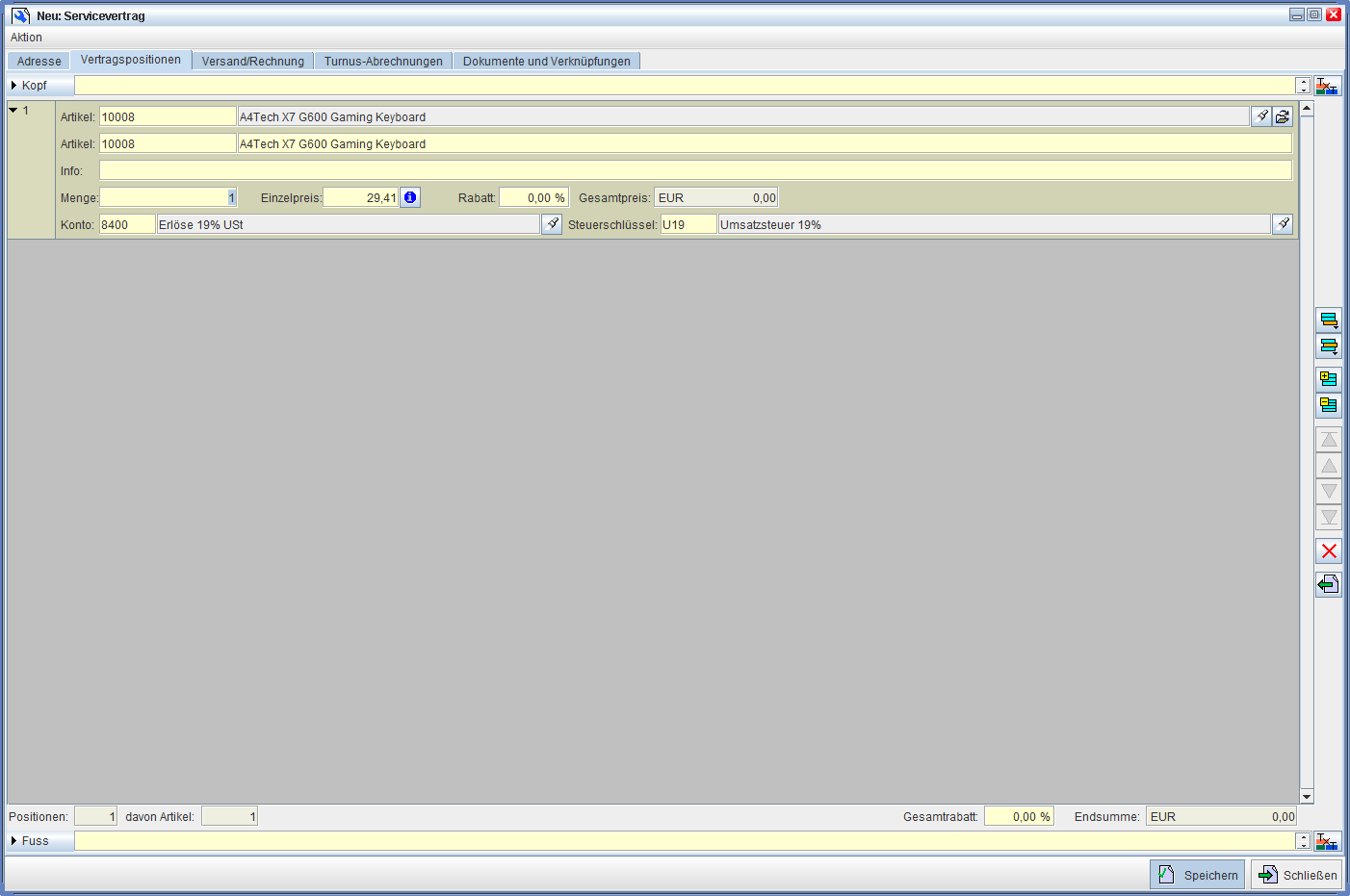
Task: Open the Aktion menu
Action: [x=26, y=38]
